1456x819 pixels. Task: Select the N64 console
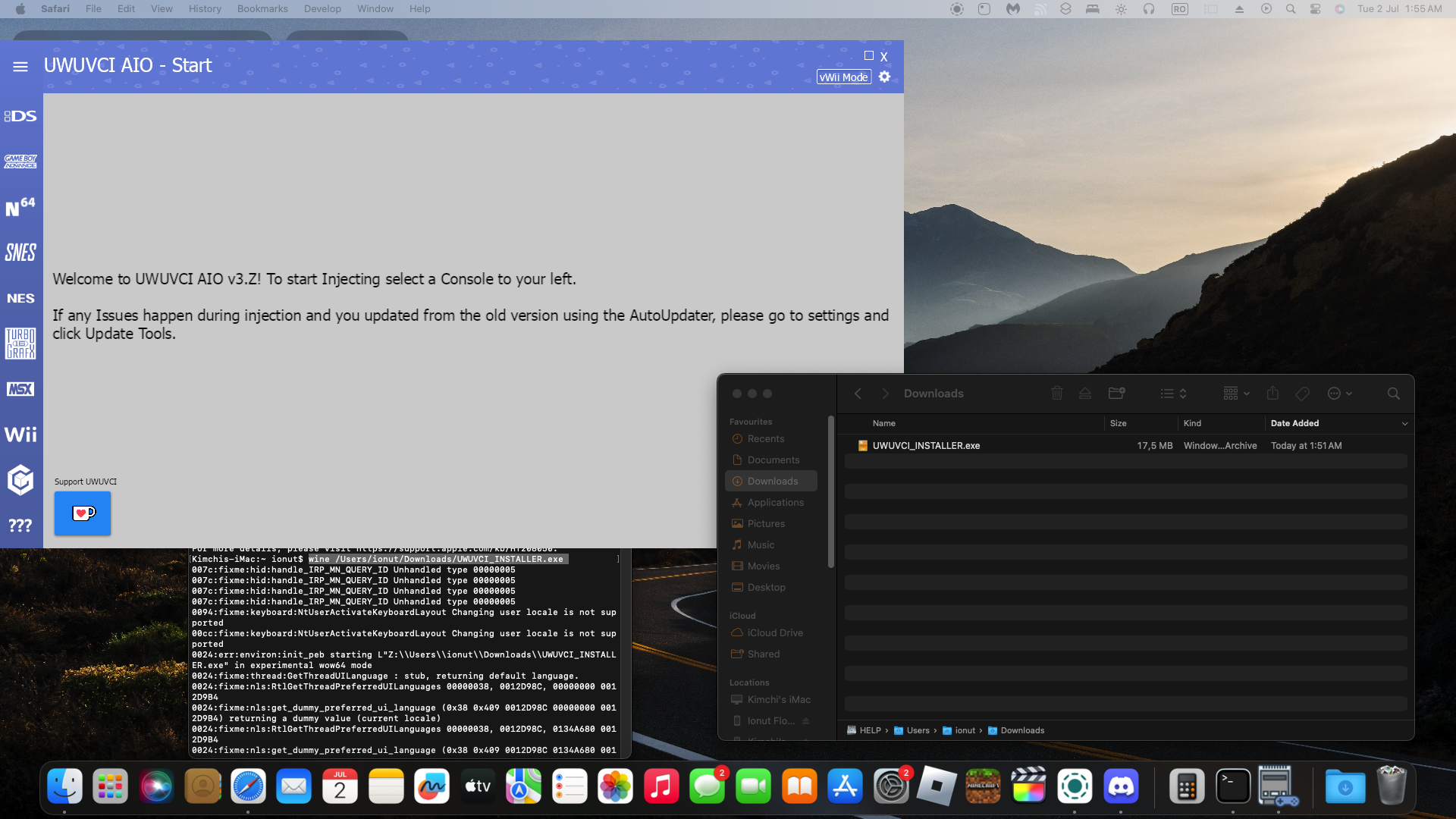click(x=20, y=207)
